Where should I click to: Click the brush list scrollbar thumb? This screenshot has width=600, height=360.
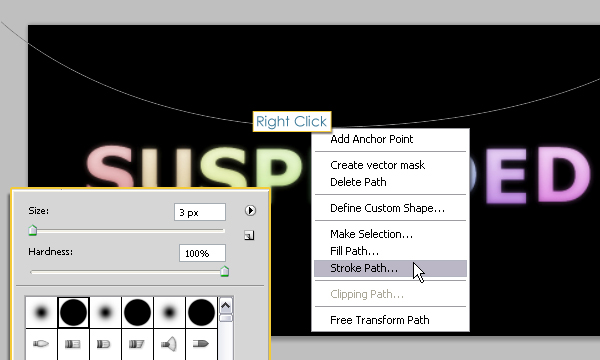click(x=226, y=318)
